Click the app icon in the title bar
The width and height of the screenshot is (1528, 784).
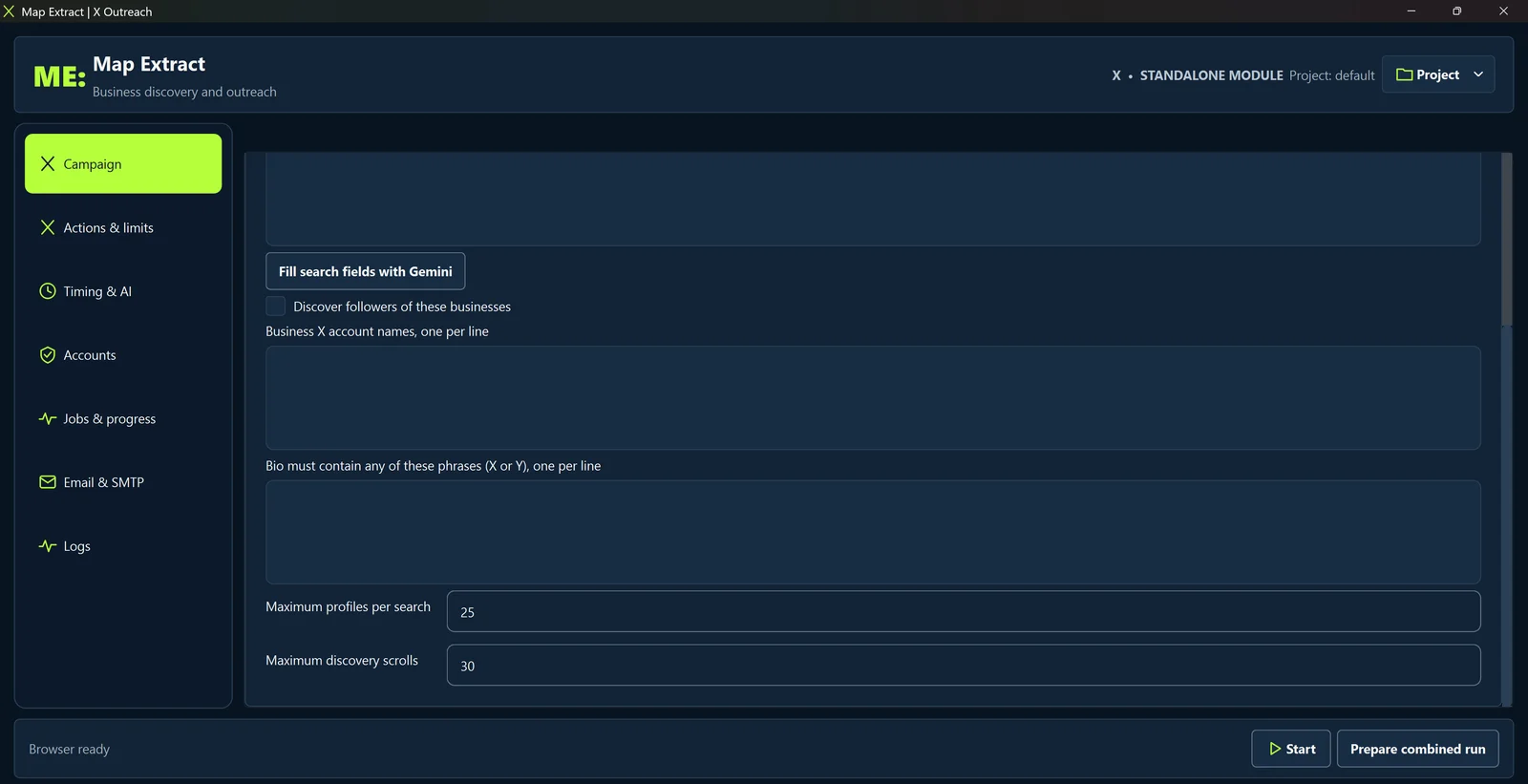[x=9, y=11]
